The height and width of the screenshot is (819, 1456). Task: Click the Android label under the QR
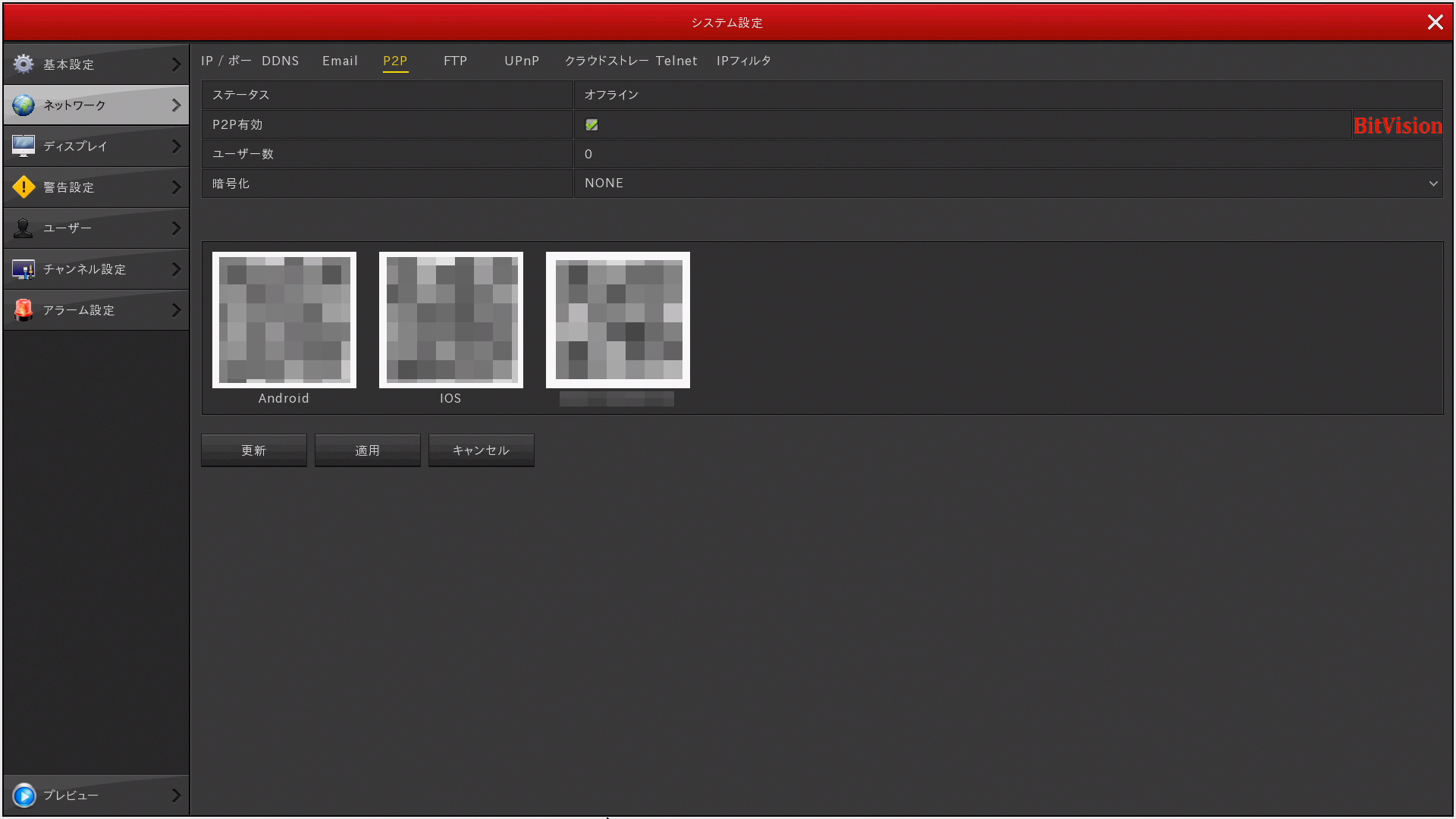coord(284,398)
